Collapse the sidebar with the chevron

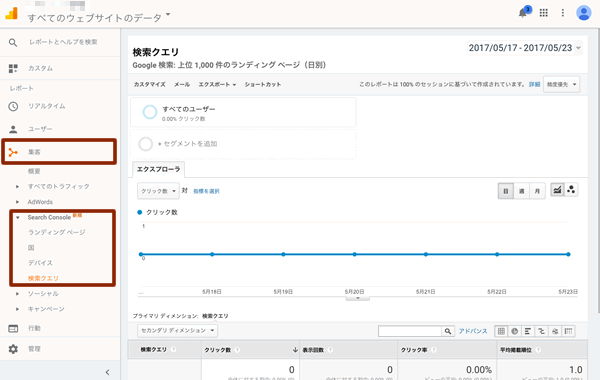108,372
